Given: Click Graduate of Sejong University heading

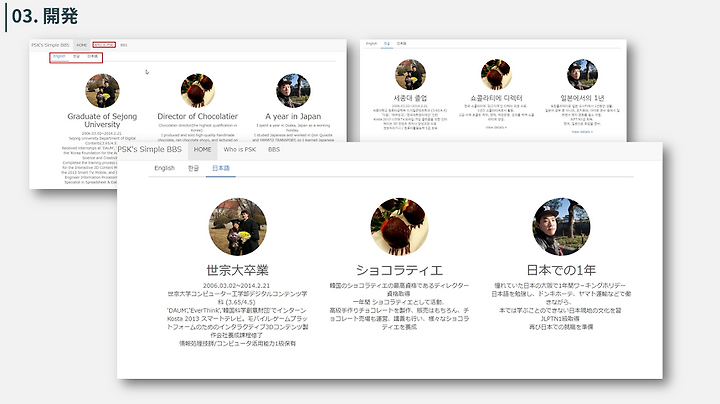Looking at the screenshot, I should pyautogui.click(x=102, y=120).
